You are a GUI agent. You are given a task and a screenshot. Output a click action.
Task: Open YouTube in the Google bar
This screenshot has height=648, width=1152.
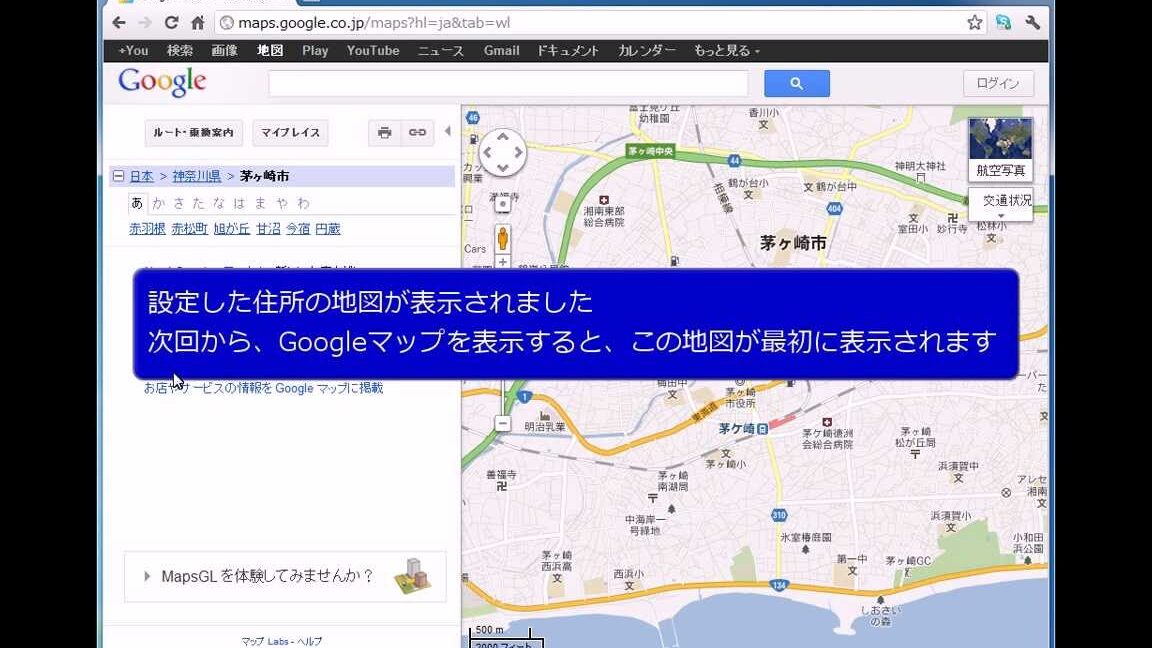click(373, 51)
